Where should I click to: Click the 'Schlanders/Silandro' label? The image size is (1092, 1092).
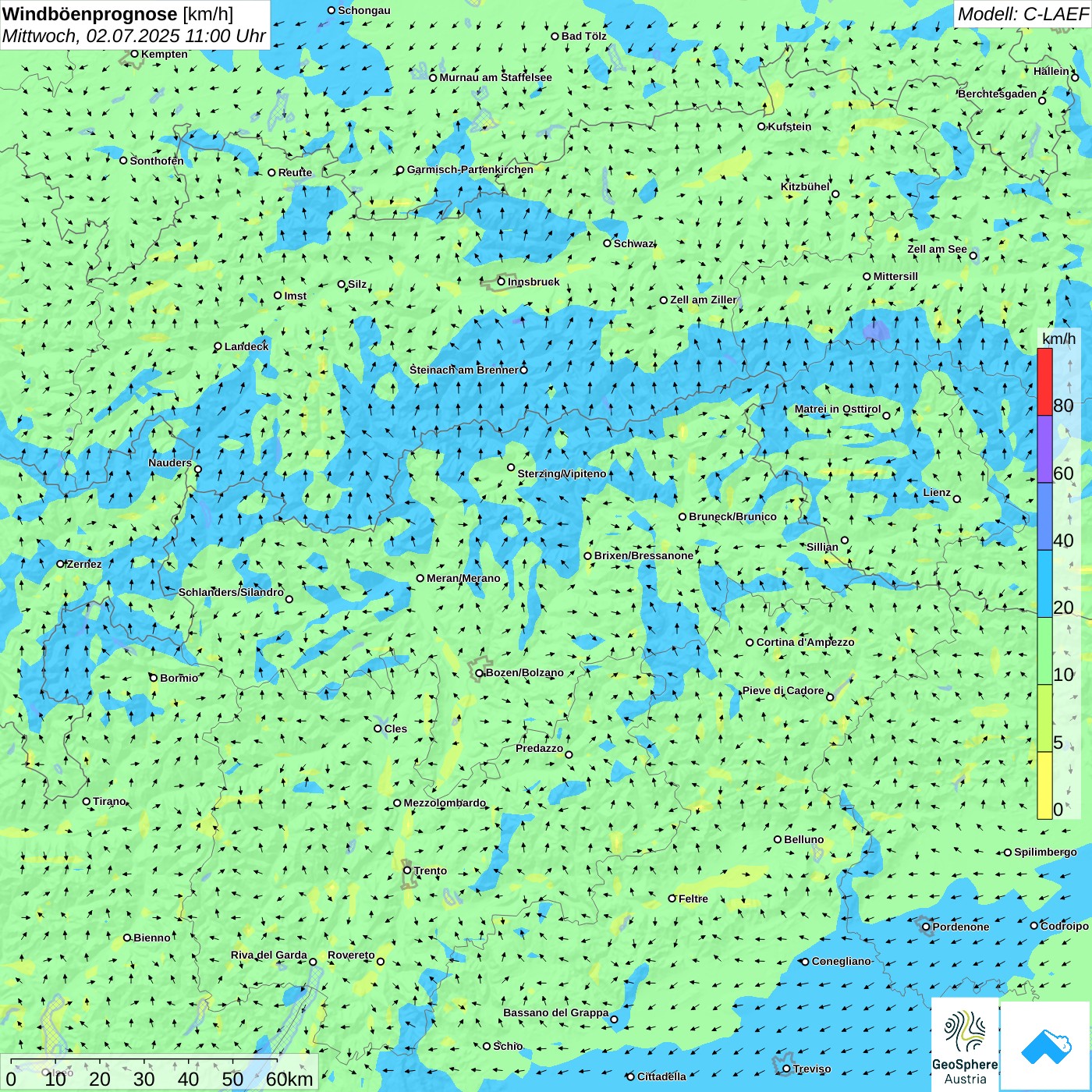click(x=231, y=592)
